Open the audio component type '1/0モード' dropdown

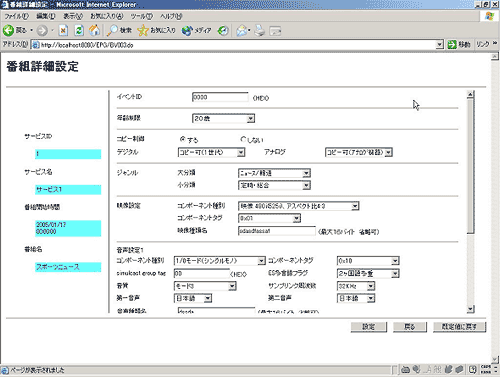(220, 261)
